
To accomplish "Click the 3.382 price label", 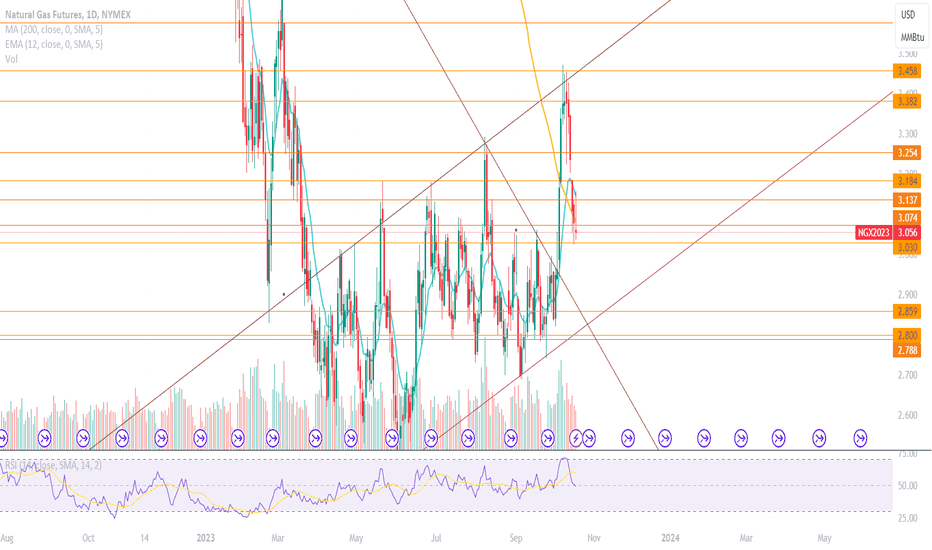I will (x=907, y=102).
